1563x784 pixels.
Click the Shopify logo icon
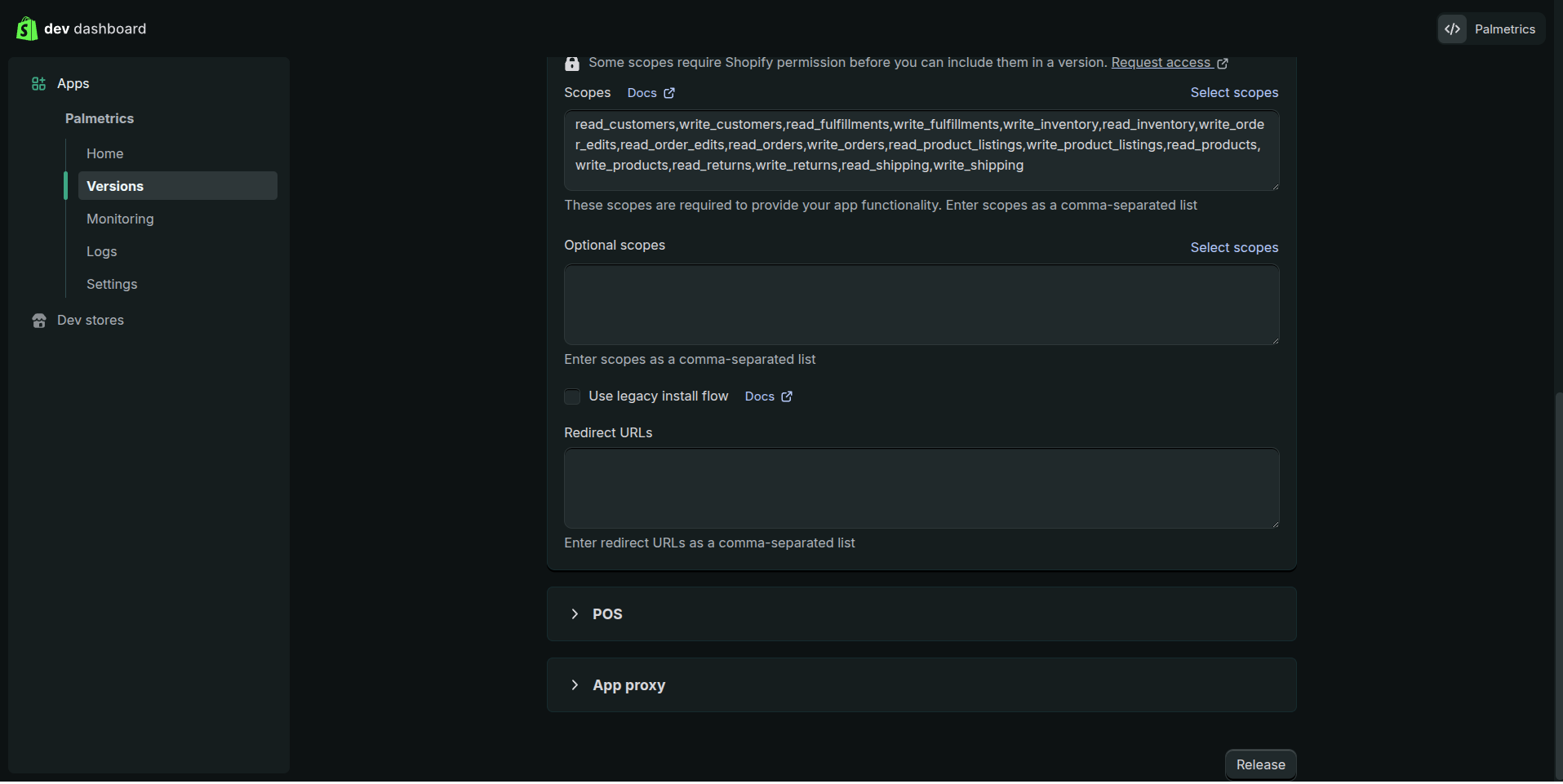[x=27, y=29]
